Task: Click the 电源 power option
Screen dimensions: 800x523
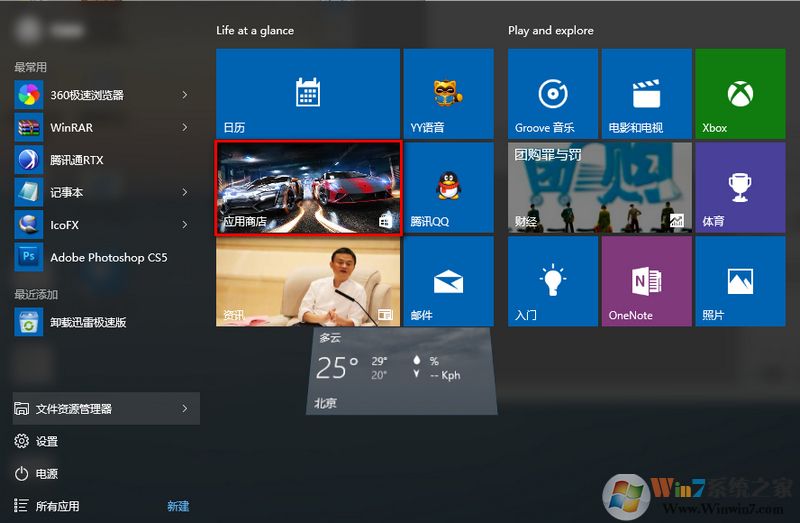Action: pyautogui.click(x=46, y=473)
